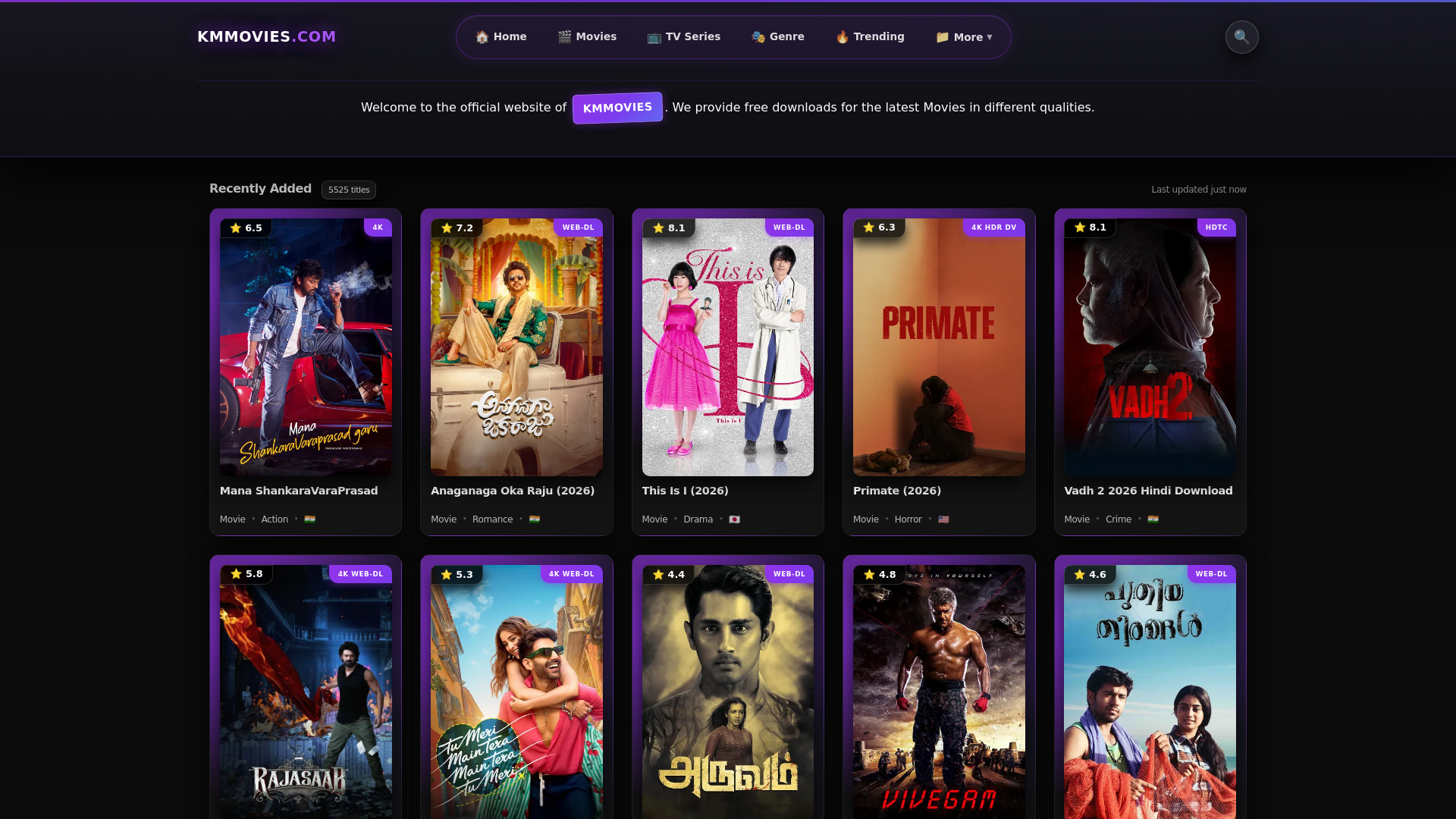Click the Romance genre tag
Screen dimensions: 1456x819
[492, 519]
